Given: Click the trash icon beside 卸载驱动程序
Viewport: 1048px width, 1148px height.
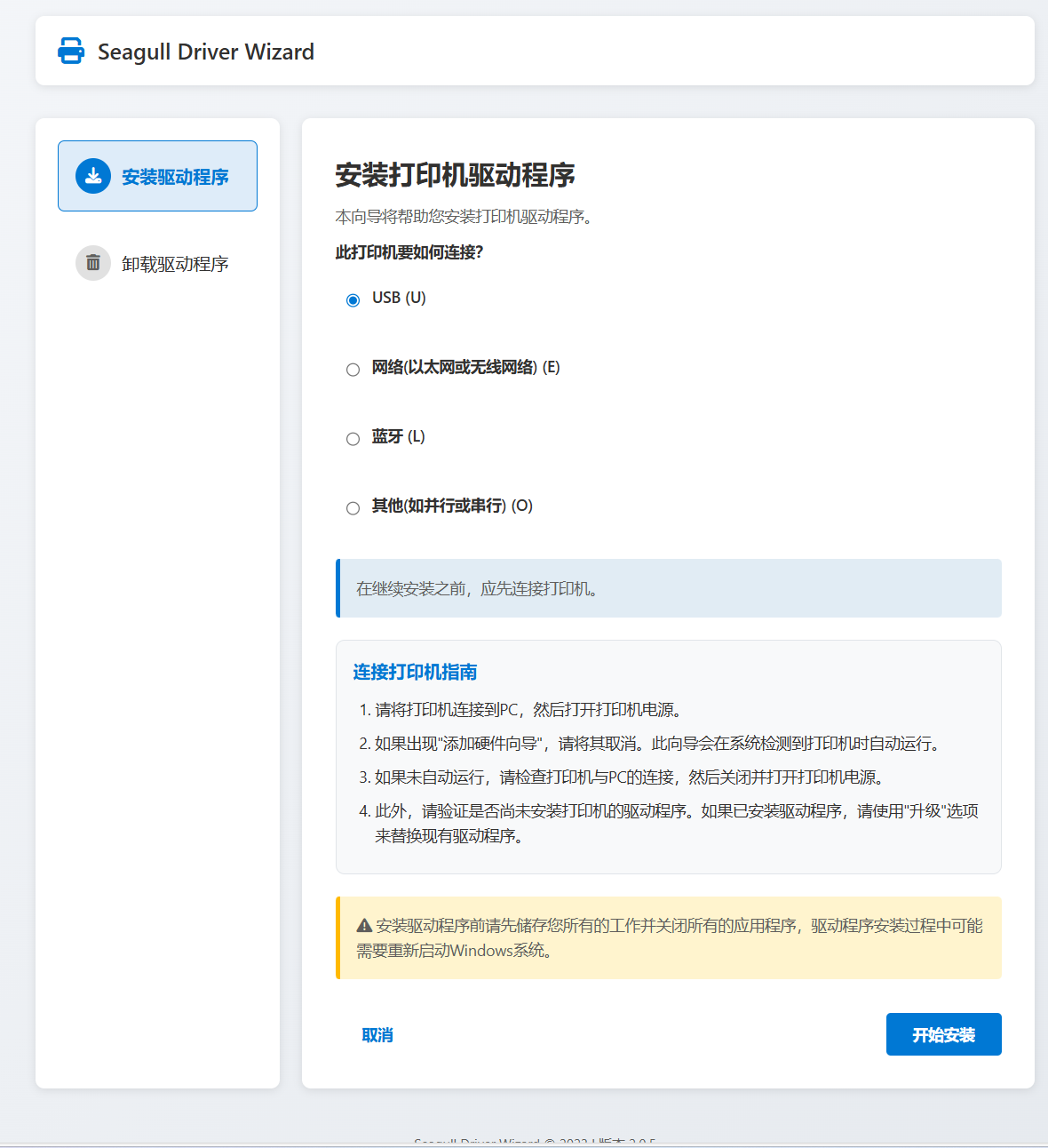Looking at the screenshot, I should (x=93, y=263).
